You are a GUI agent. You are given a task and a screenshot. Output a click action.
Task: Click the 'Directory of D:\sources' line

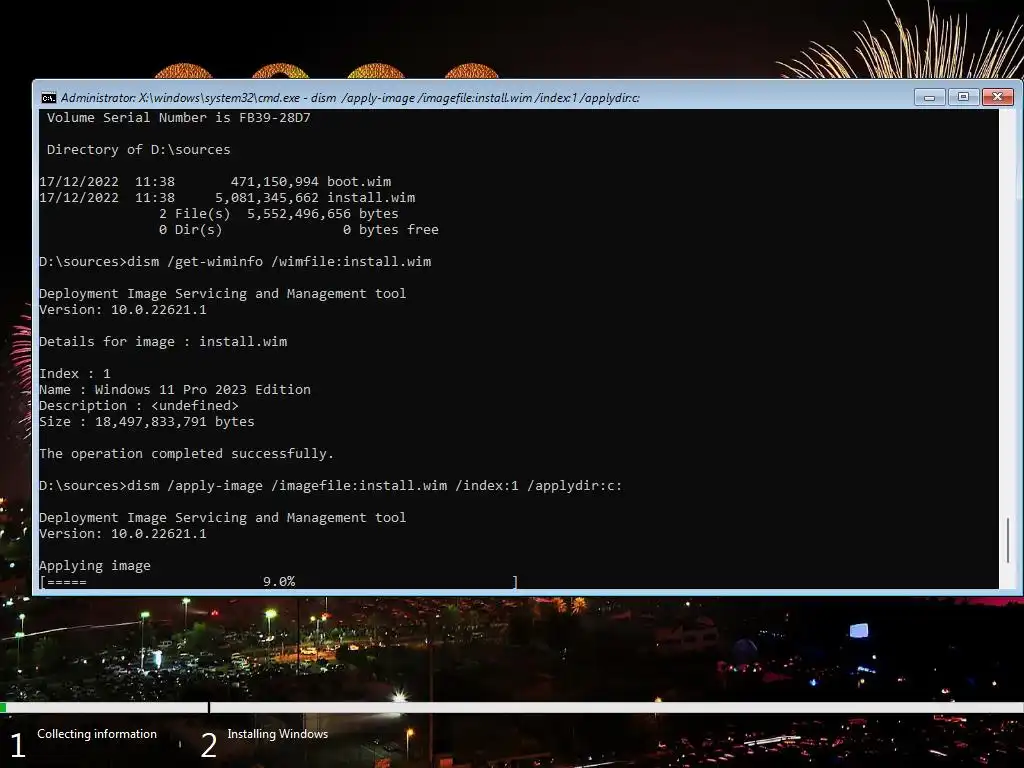point(138,150)
